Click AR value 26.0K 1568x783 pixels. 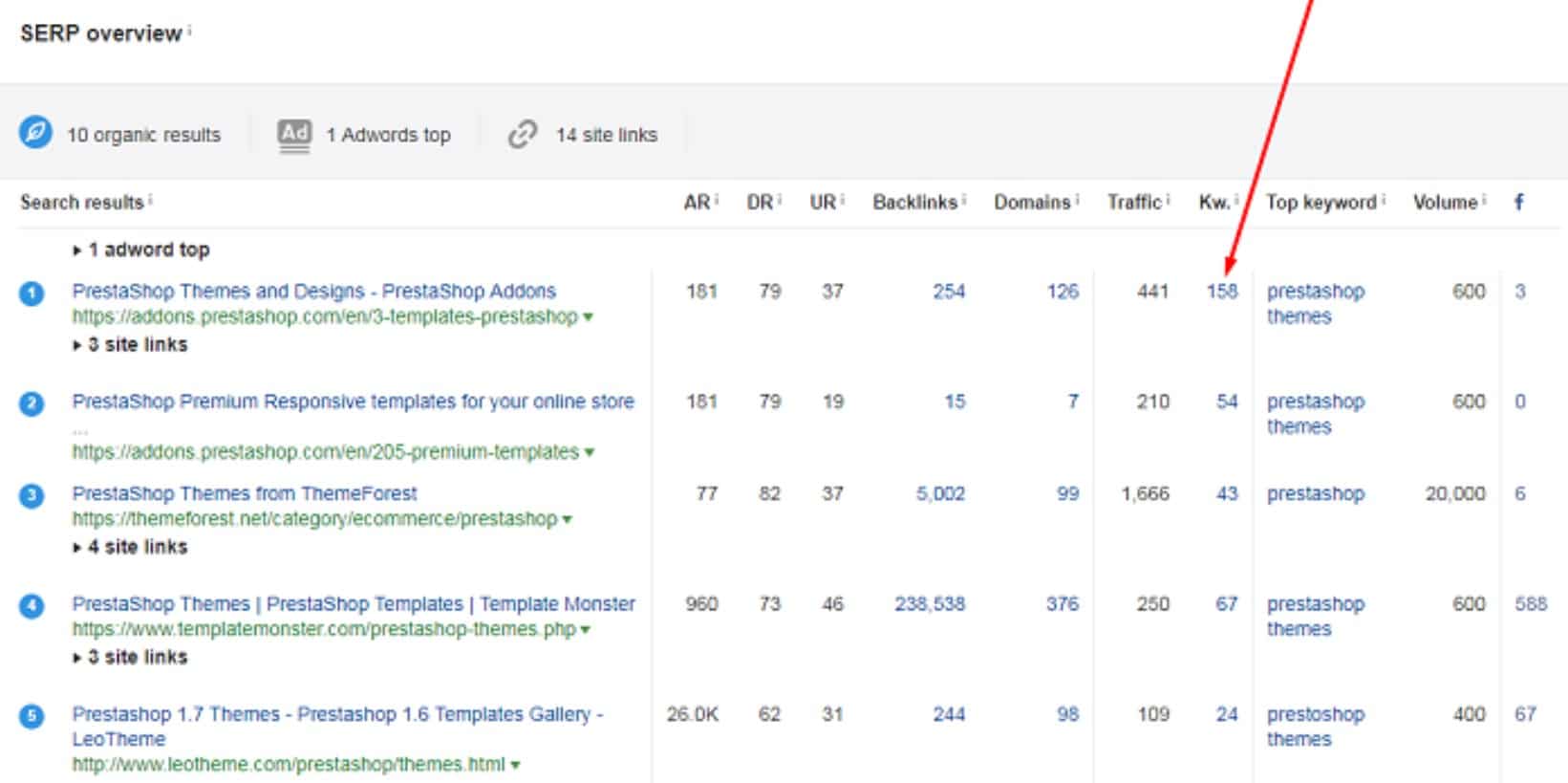pos(693,714)
